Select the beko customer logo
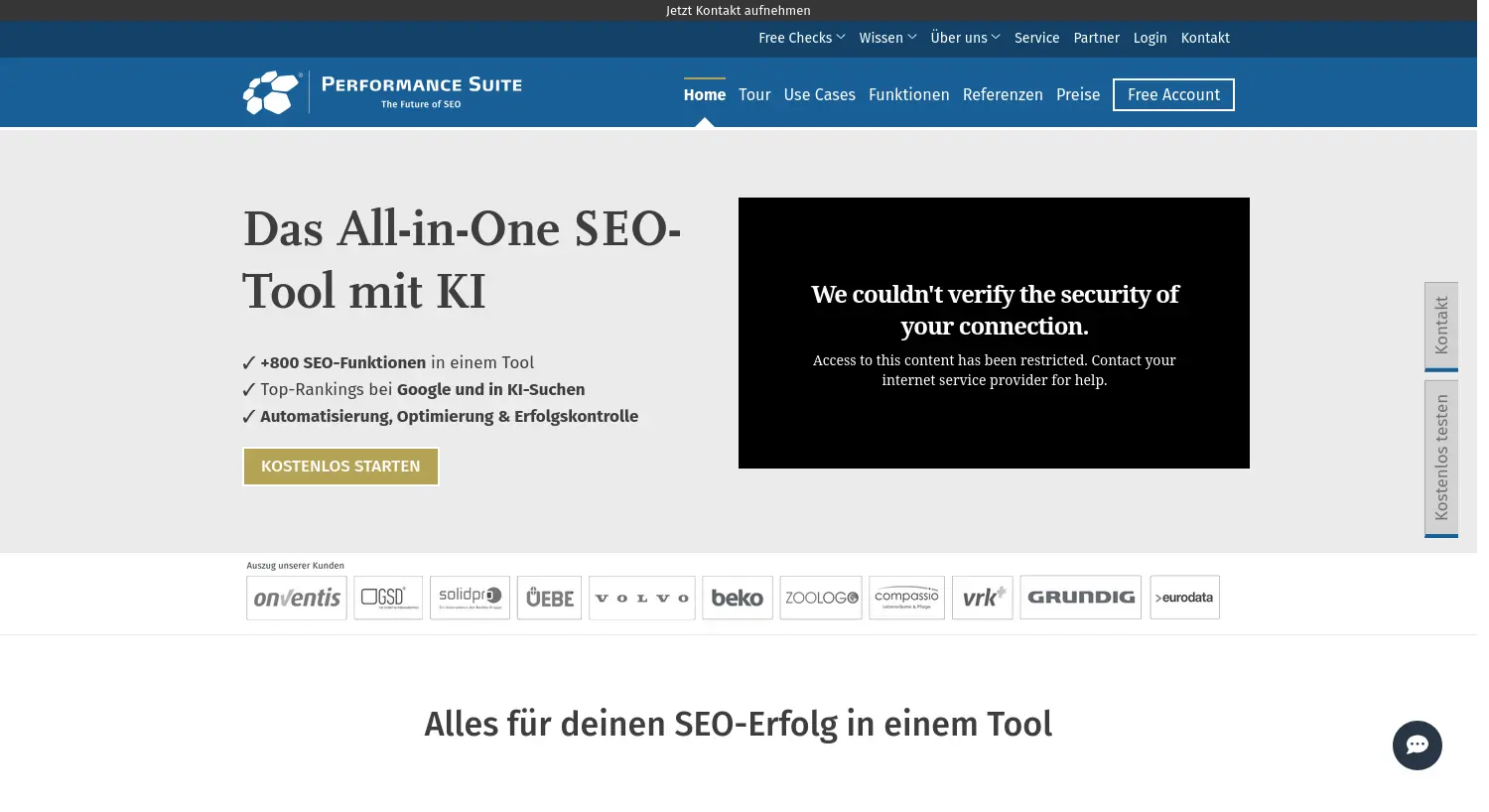The height and width of the screenshot is (812, 1489). pyautogui.click(x=737, y=597)
